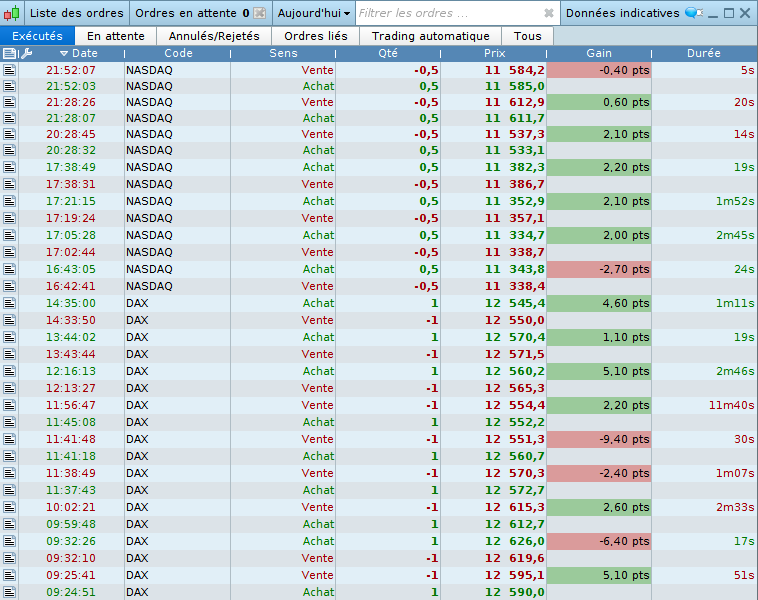Viewport: 758px width, 600px height.
Task: Open the Trading automatique tab
Action: 430,36
